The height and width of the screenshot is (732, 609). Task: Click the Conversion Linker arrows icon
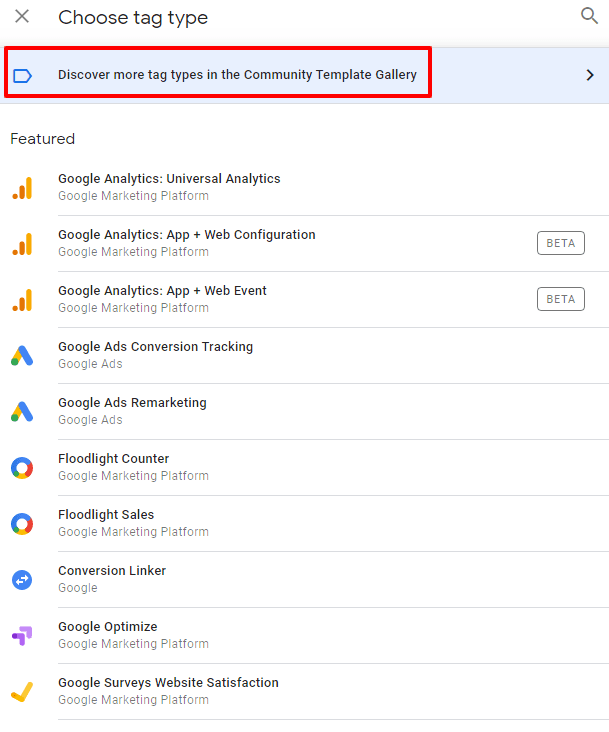22,580
